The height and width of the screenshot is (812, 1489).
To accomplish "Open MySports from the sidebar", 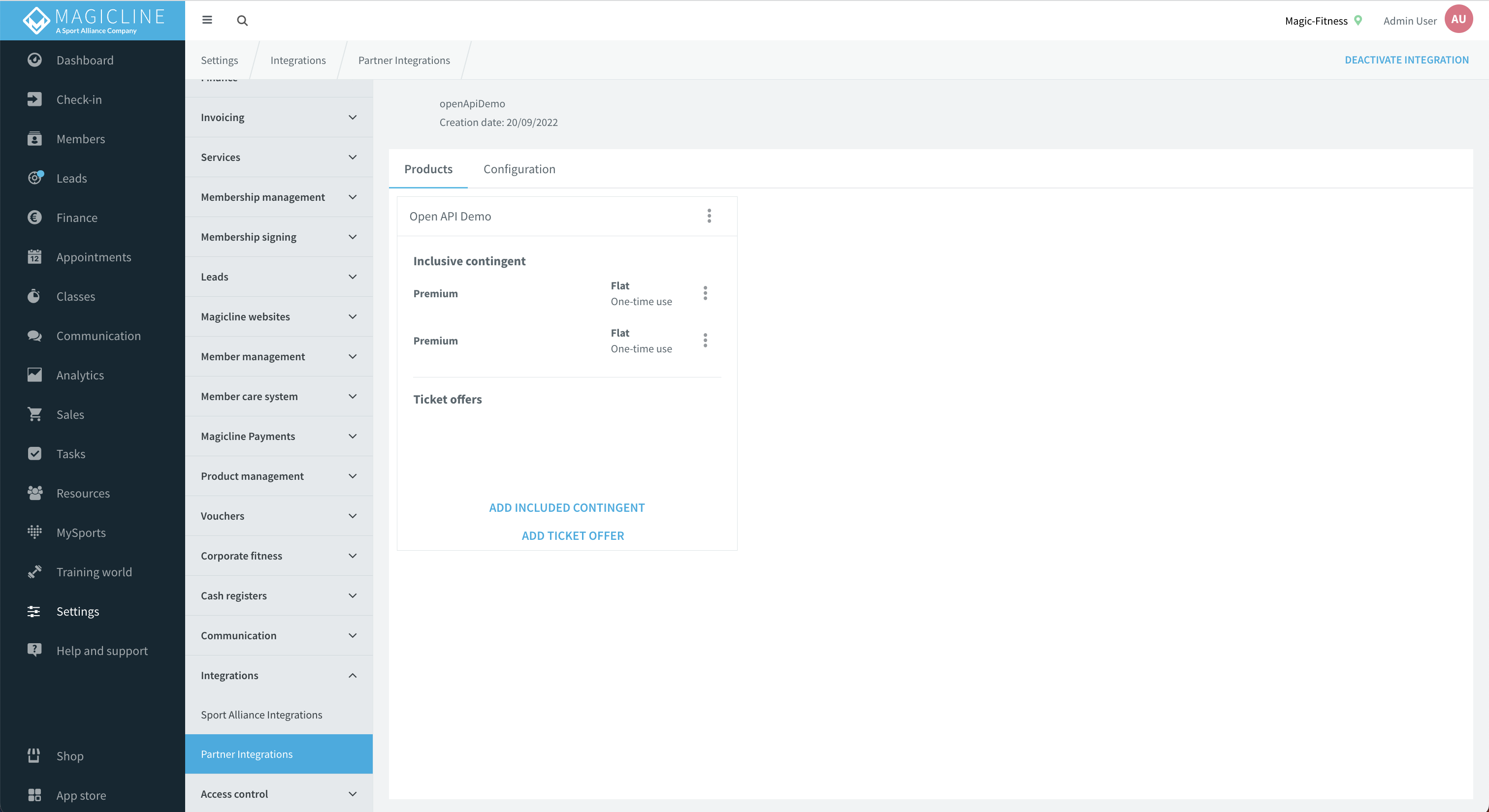I will [81, 532].
